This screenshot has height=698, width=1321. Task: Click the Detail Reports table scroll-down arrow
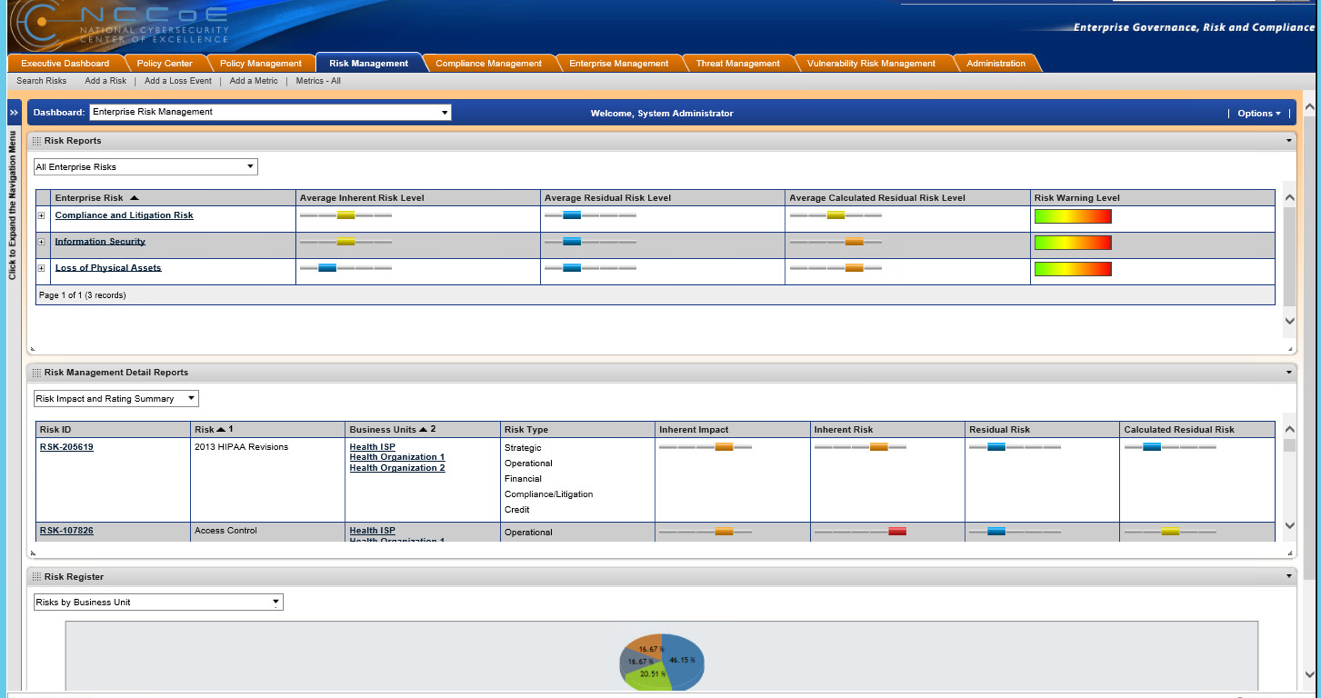pyautogui.click(x=1289, y=526)
